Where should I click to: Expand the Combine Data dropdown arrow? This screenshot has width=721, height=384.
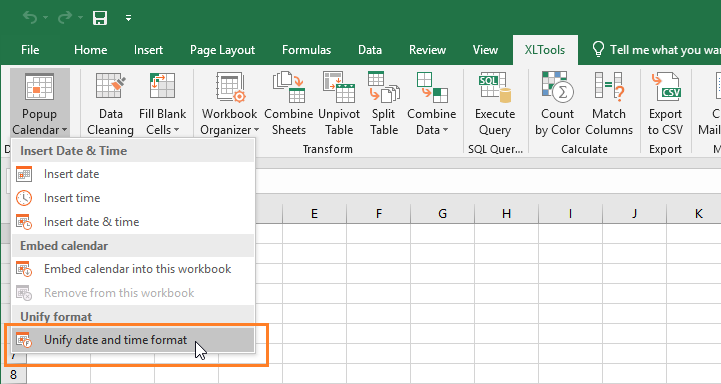[x=446, y=131]
